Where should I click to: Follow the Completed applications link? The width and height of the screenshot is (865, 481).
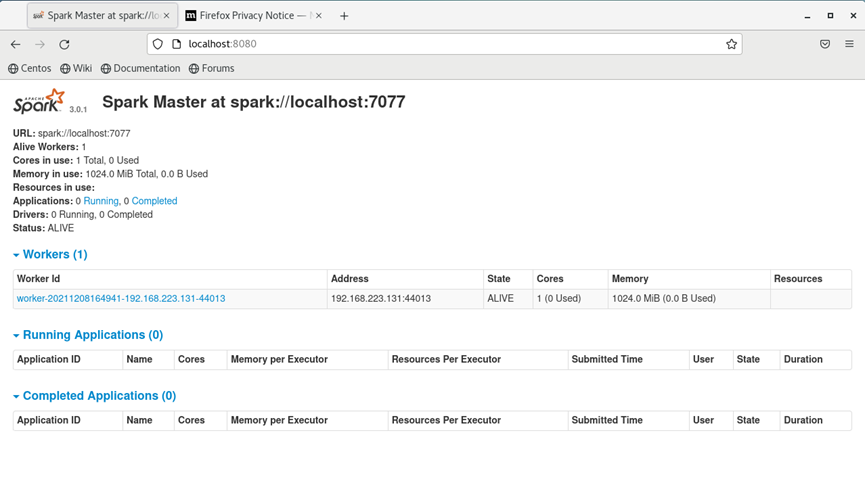point(154,201)
